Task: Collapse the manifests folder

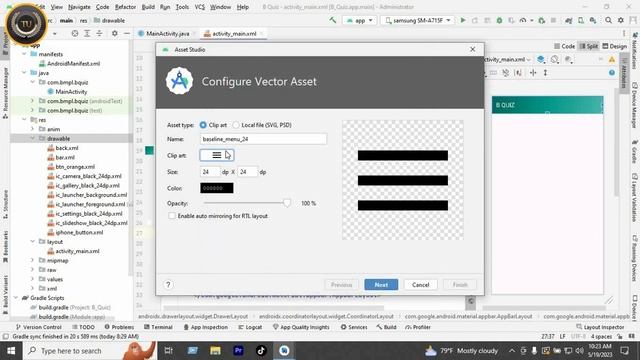Action: click(24, 54)
